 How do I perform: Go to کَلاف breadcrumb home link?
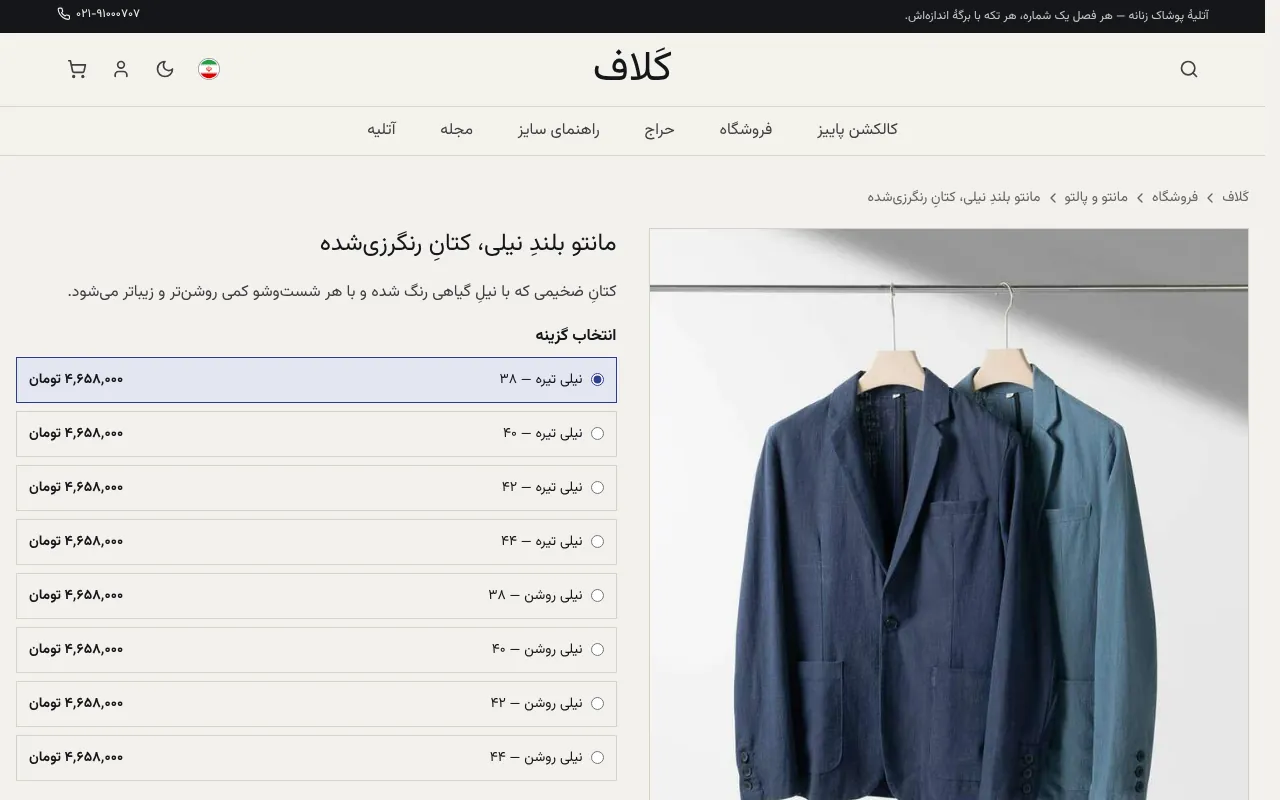1235,197
